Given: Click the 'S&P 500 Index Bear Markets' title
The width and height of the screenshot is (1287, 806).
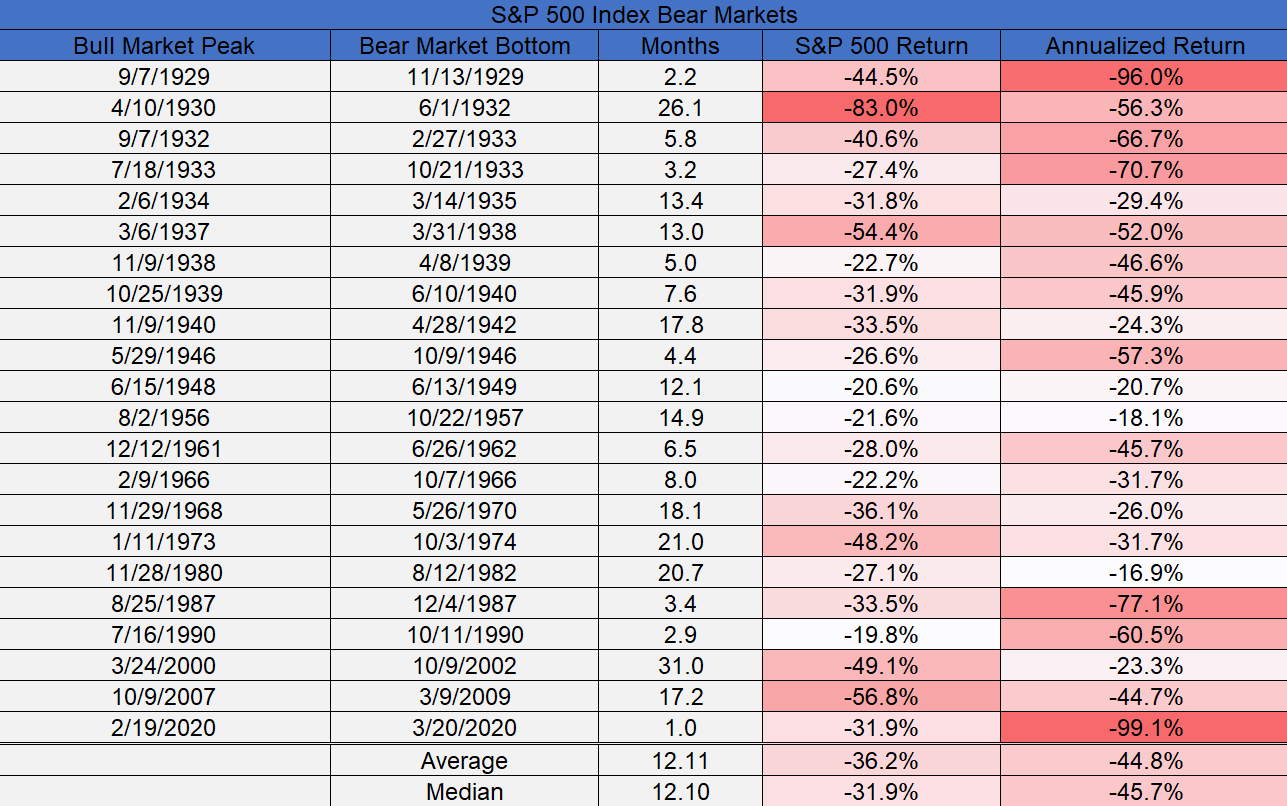Looking at the screenshot, I should click(643, 15).
